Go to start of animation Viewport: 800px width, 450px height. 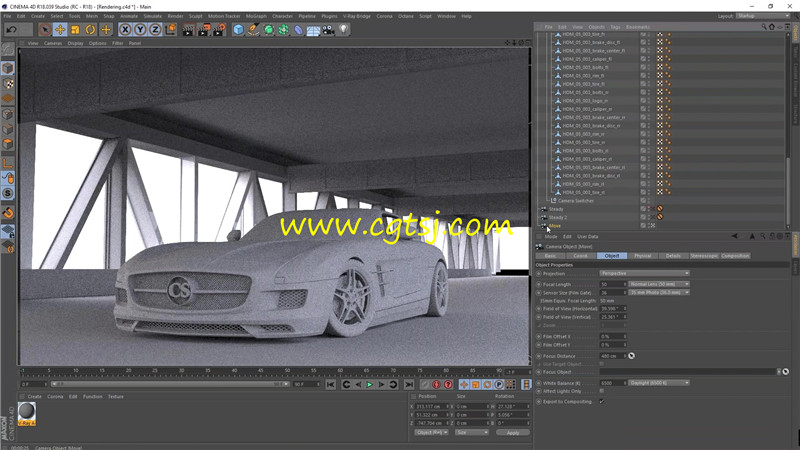tap(331, 385)
